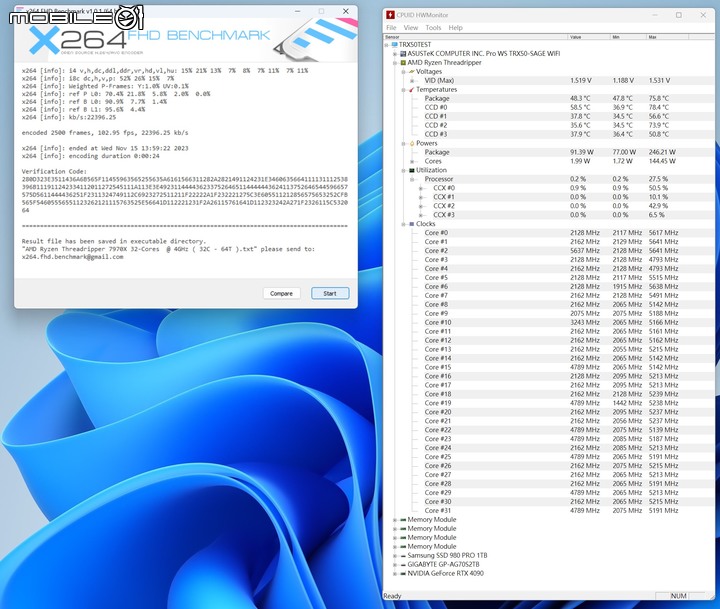Screen dimensions: 720x609
Task: Click the 5637 MHz Core #2 value
Action: pos(585,251)
